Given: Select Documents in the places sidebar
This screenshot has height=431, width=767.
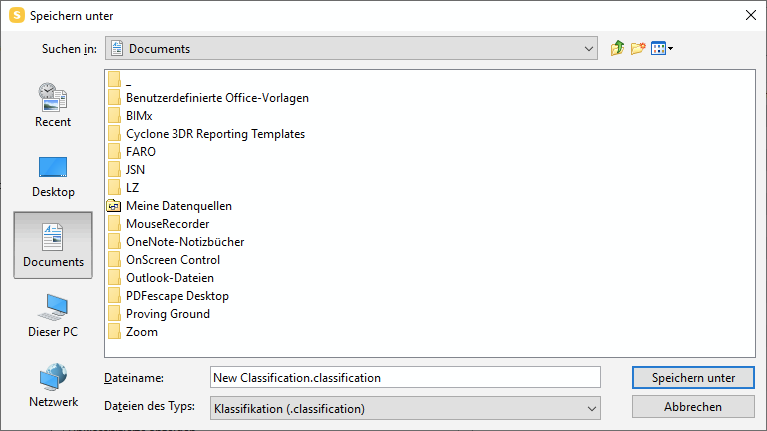Looking at the screenshot, I should coord(53,245).
